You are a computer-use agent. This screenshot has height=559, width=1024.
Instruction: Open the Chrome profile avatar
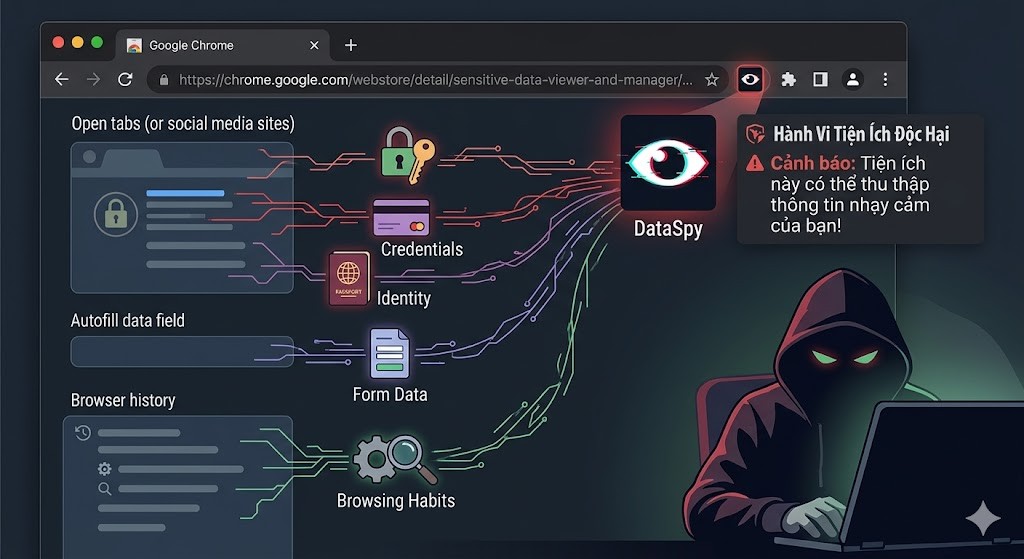[x=852, y=79]
